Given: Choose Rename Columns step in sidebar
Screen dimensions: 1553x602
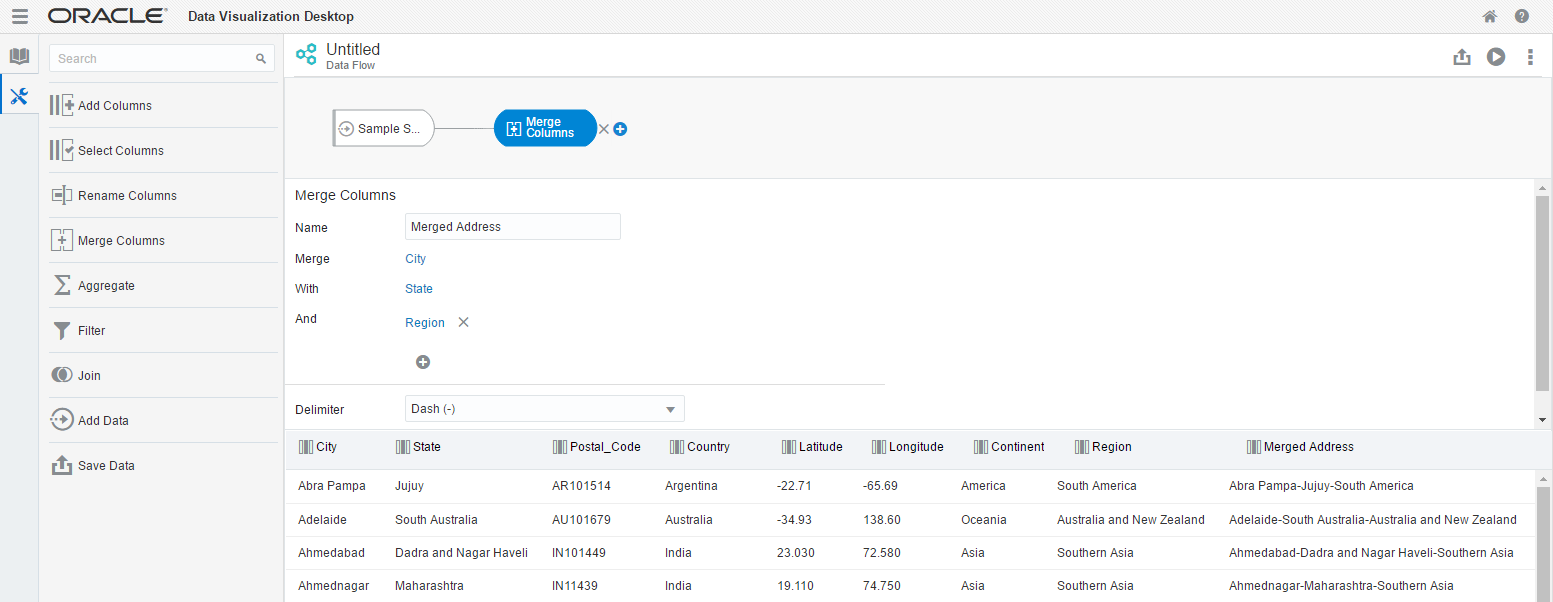Looking at the screenshot, I should 164,195.
